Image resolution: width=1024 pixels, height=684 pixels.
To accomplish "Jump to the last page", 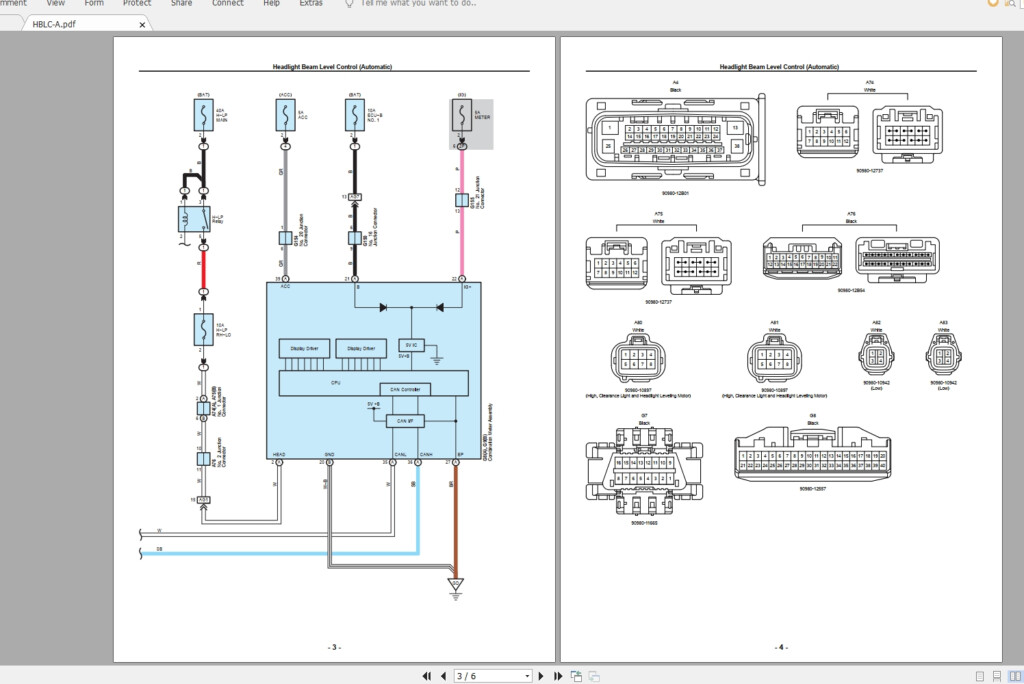I will pos(558,676).
